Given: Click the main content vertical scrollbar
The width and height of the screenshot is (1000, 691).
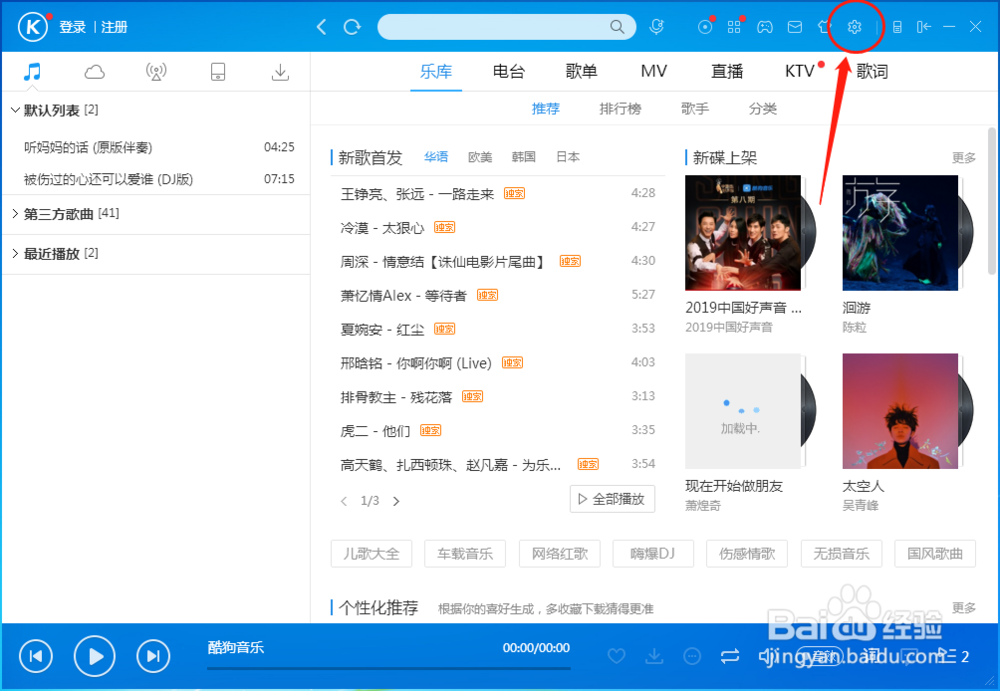Looking at the screenshot, I should (x=992, y=201).
